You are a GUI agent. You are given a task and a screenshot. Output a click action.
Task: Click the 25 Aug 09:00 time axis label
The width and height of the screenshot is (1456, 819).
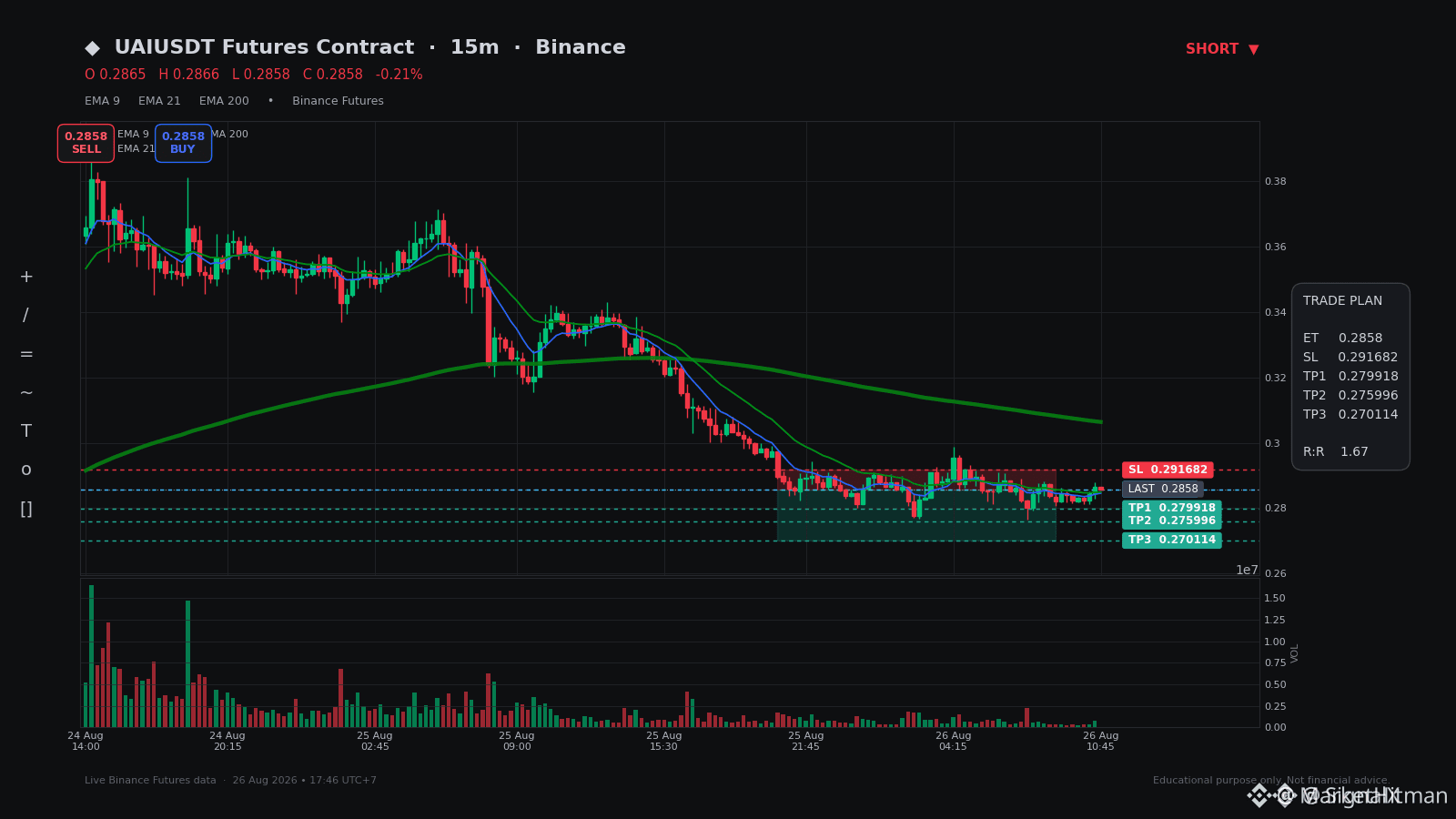coord(517,741)
